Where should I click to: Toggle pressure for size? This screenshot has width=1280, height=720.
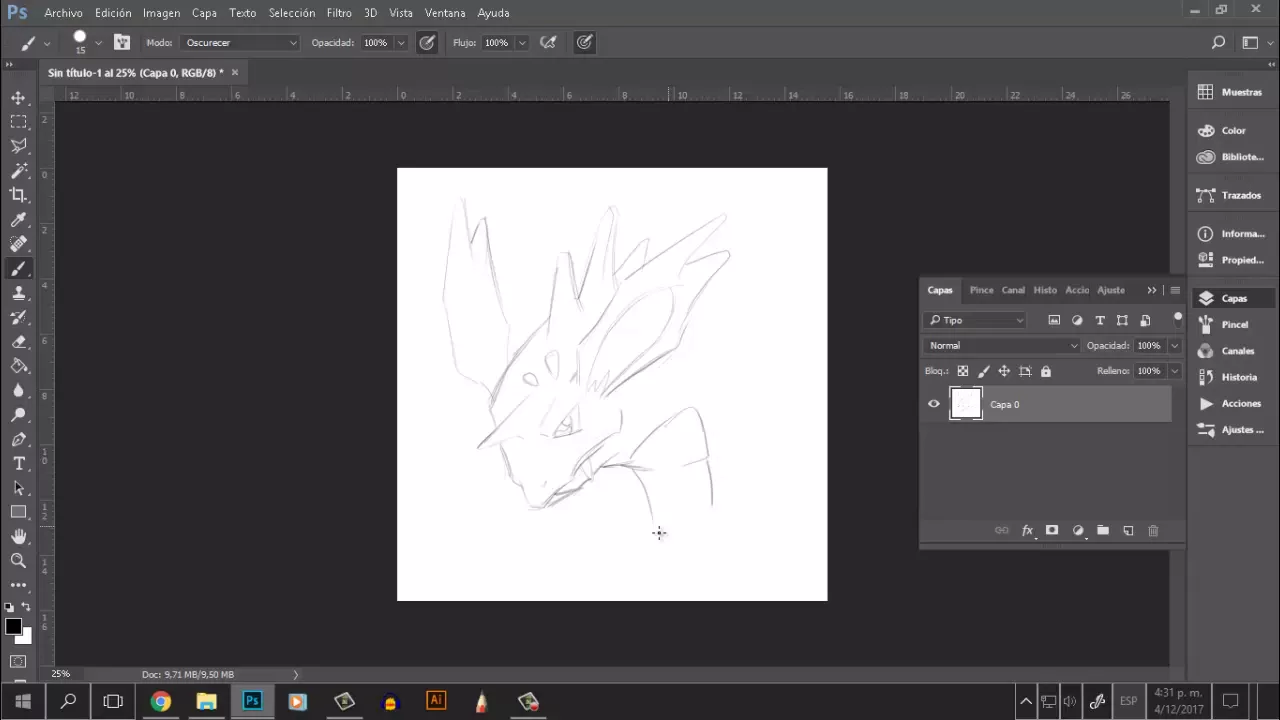(585, 43)
